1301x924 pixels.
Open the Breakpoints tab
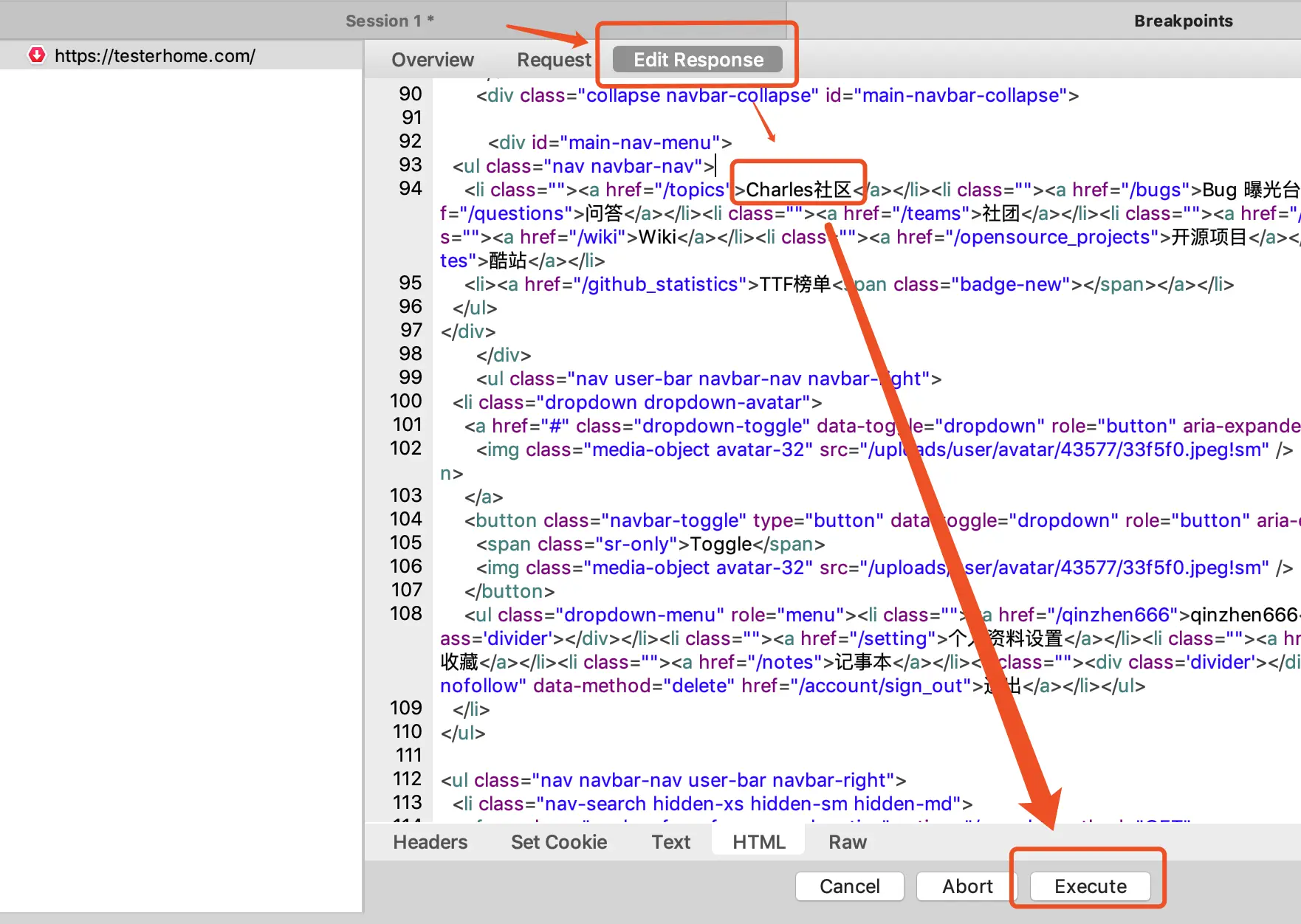(x=1183, y=21)
